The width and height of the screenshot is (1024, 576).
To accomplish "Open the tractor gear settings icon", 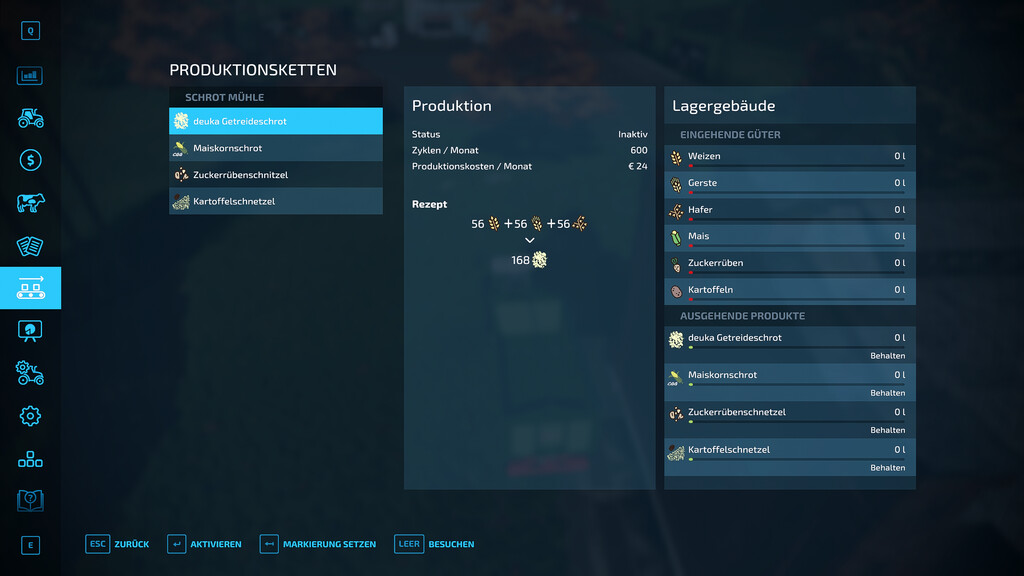I will tap(30, 373).
